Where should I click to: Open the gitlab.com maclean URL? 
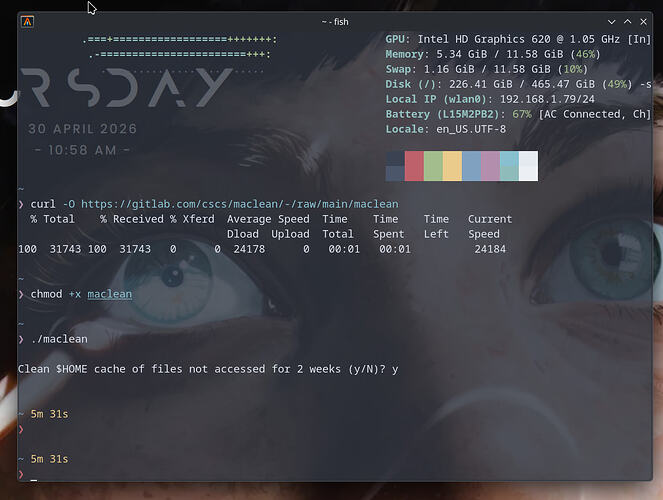coord(240,204)
